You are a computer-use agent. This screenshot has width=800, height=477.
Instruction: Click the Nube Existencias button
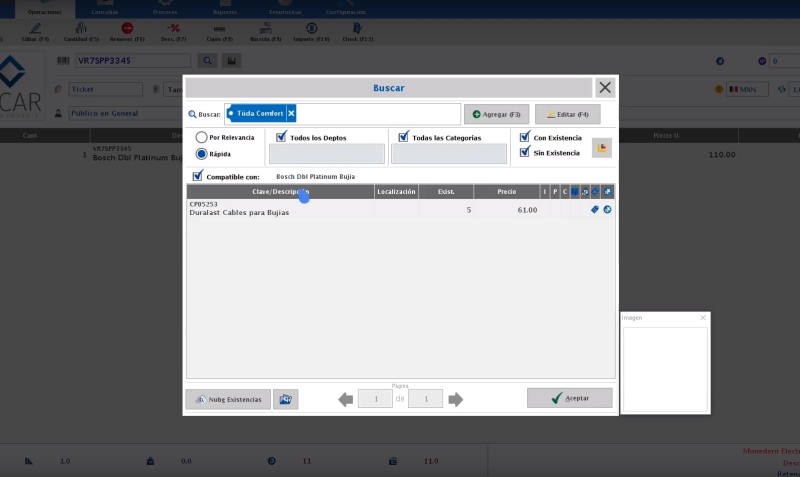coord(228,399)
